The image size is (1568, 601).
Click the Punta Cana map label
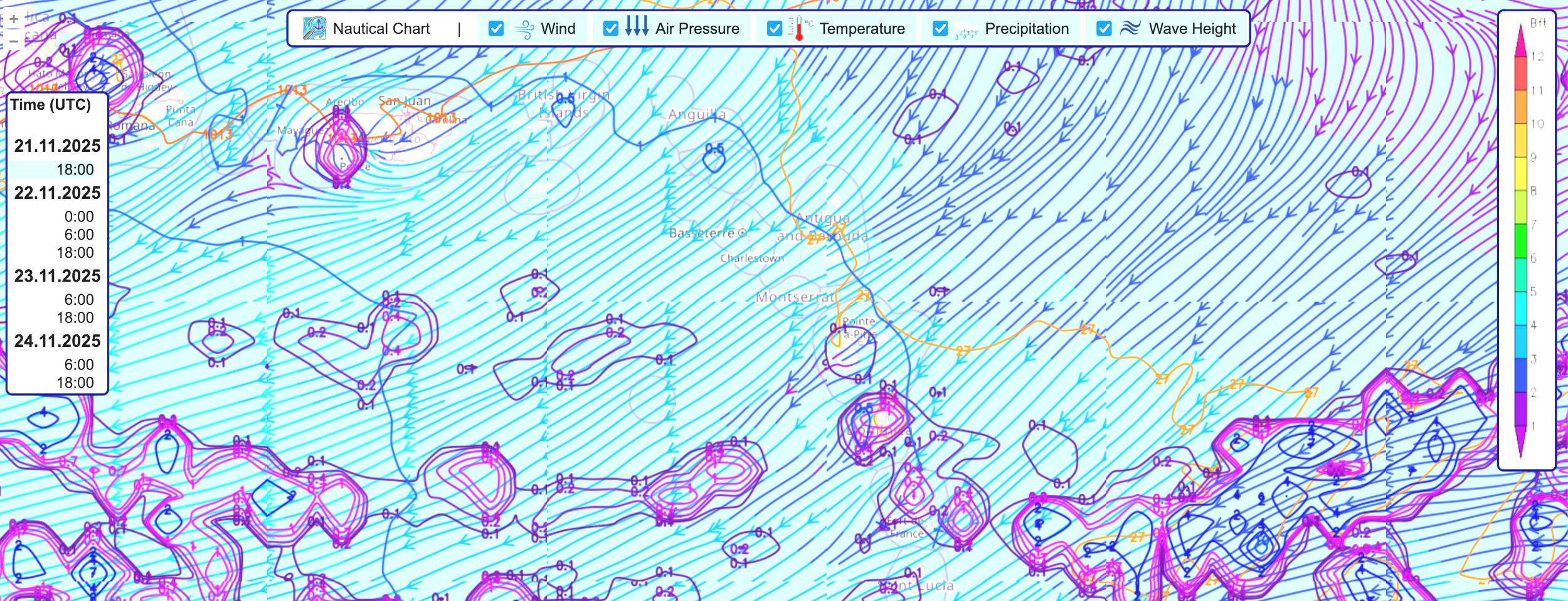coord(181,116)
